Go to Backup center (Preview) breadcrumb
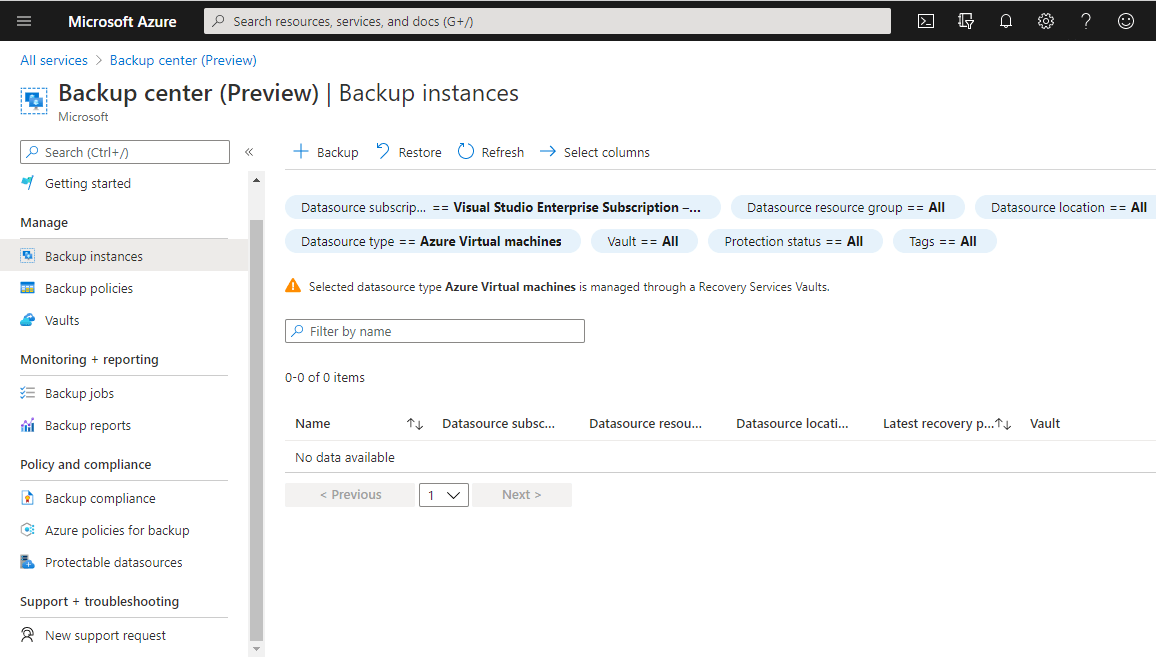This screenshot has width=1156, height=657. (183, 60)
